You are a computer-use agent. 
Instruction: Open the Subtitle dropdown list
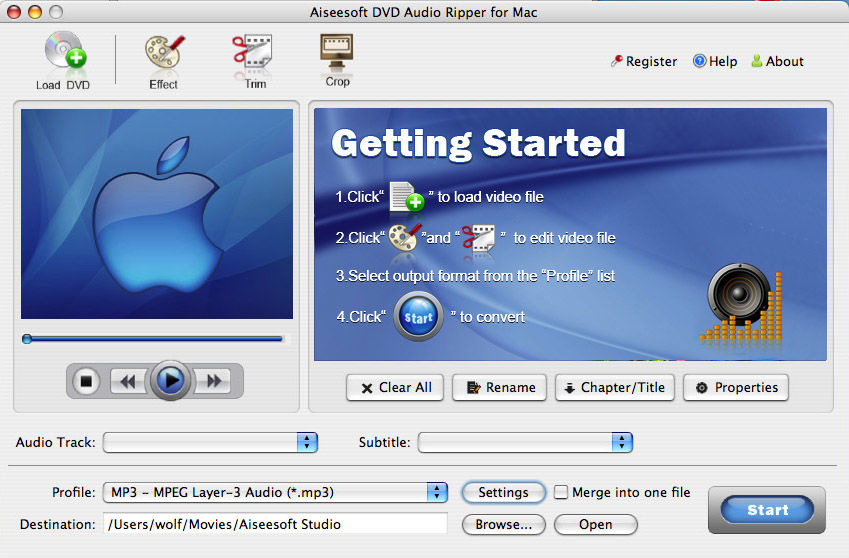(622, 442)
